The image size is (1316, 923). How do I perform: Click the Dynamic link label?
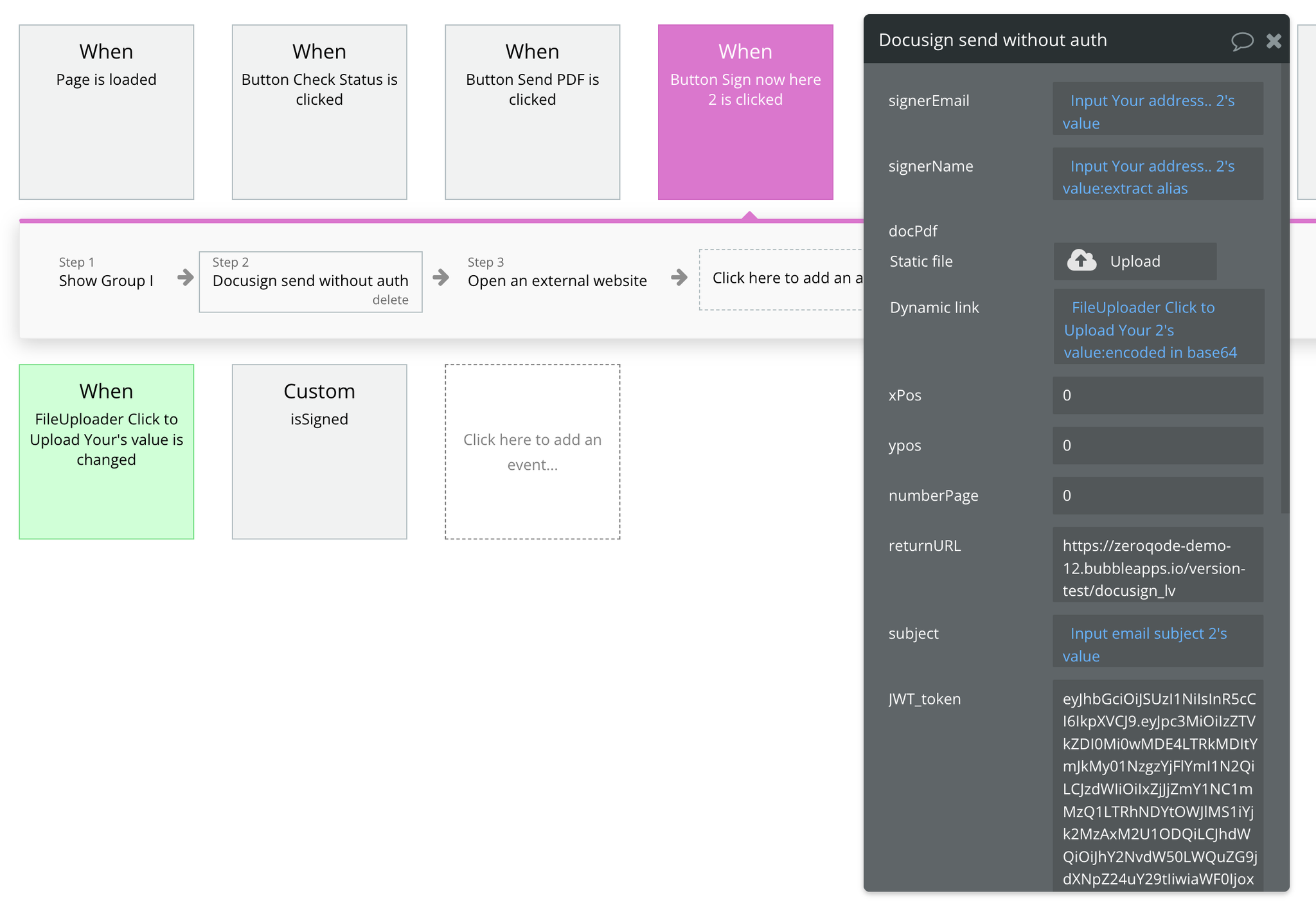point(934,308)
